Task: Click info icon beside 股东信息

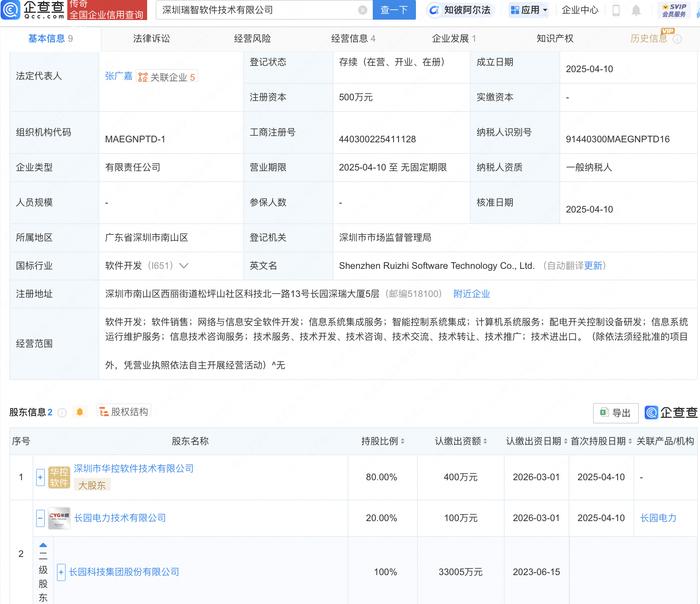Action: pos(62,412)
